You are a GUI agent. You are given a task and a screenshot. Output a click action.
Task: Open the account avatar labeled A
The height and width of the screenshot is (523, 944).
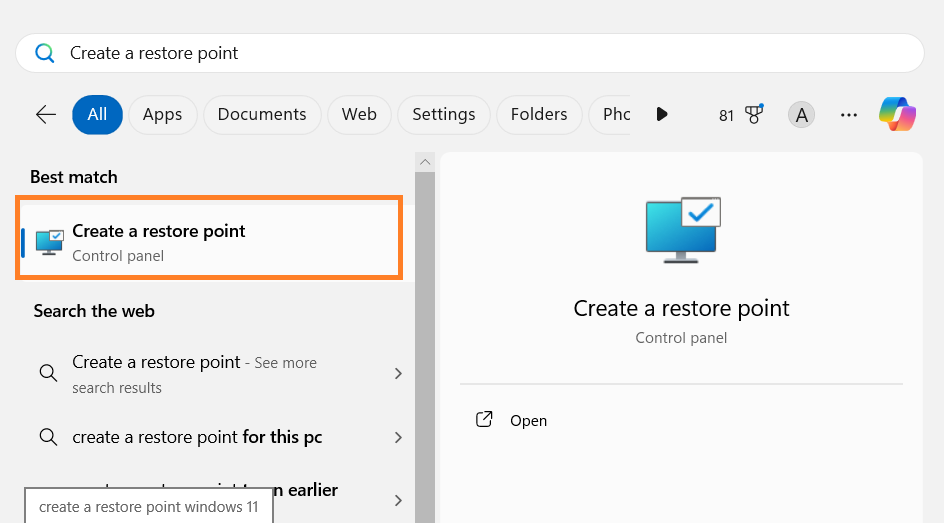click(x=800, y=115)
